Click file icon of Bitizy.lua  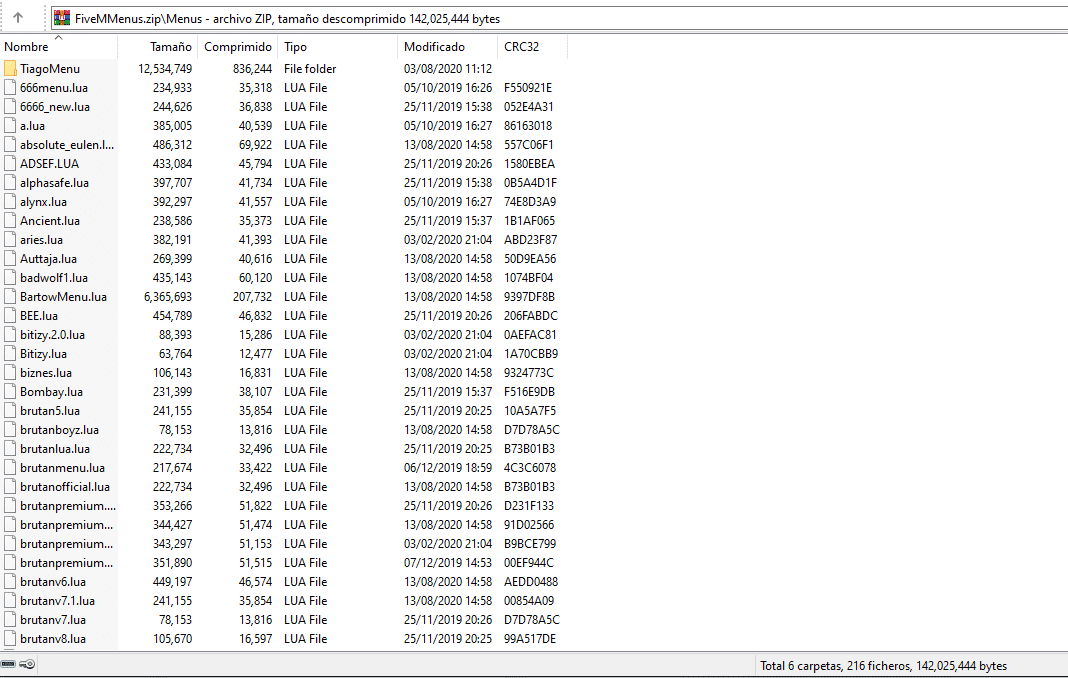(x=10, y=354)
